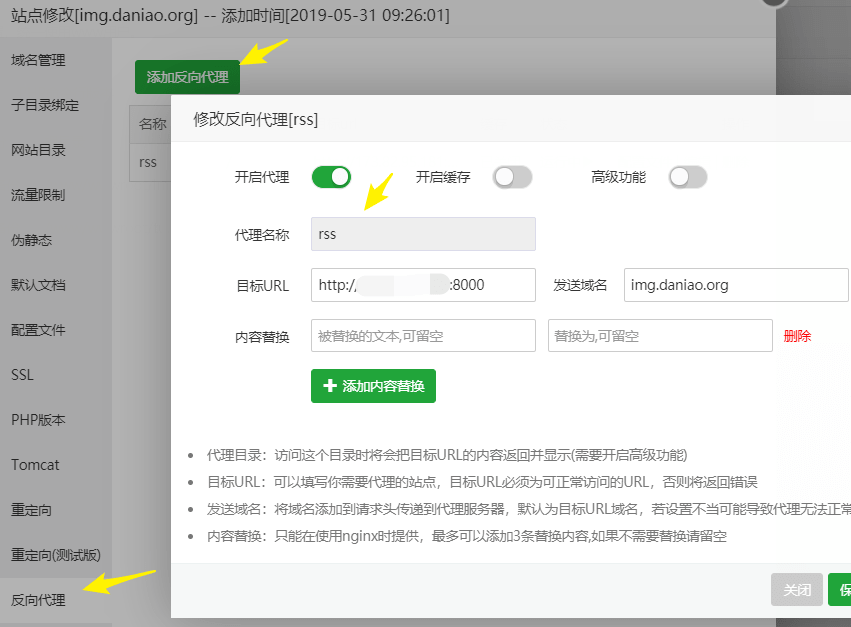Open the 子目录绑定 sidebar tab

point(45,105)
